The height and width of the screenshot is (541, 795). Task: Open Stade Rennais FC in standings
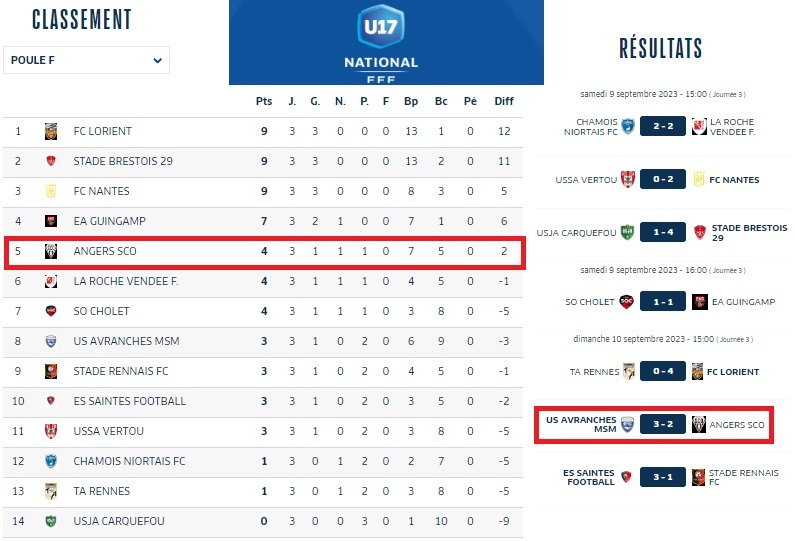click(122, 371)
